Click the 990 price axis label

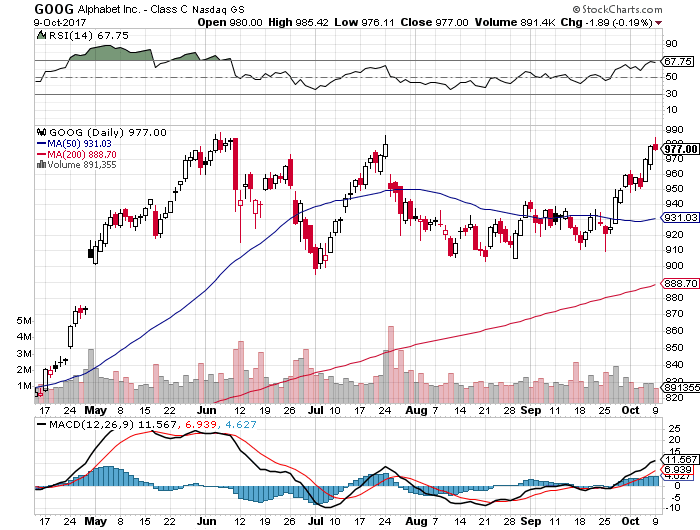click(x=674, y=129)
